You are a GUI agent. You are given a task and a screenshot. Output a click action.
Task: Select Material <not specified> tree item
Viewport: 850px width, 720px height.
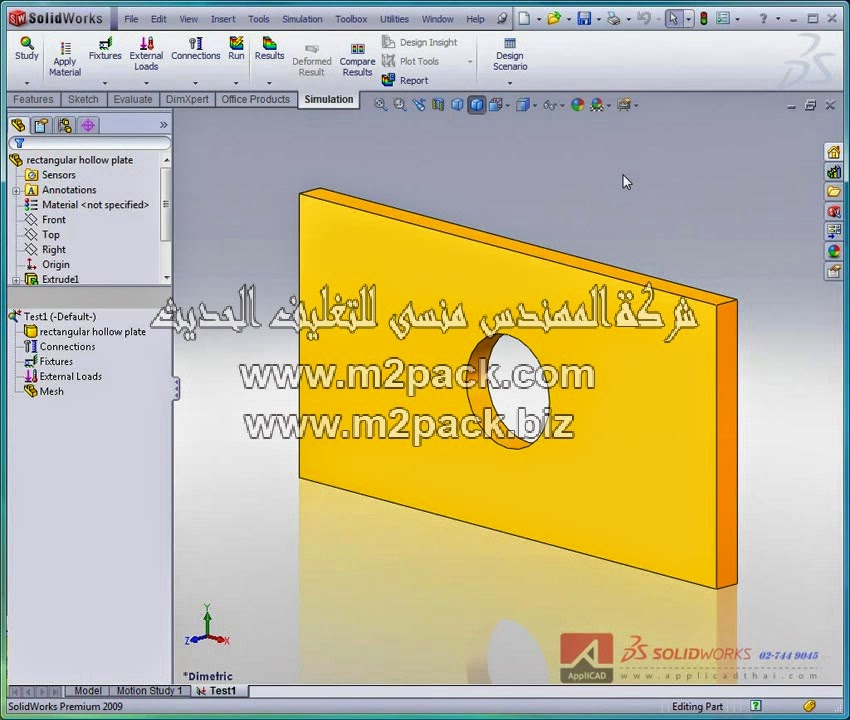pyautogui.click(x=87, y=205)
